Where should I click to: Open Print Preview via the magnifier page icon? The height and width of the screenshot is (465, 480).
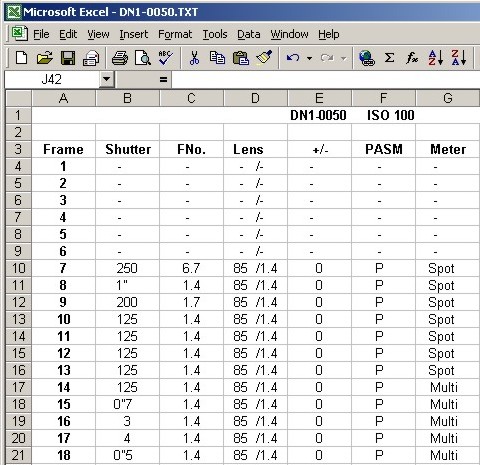point(143,58)
